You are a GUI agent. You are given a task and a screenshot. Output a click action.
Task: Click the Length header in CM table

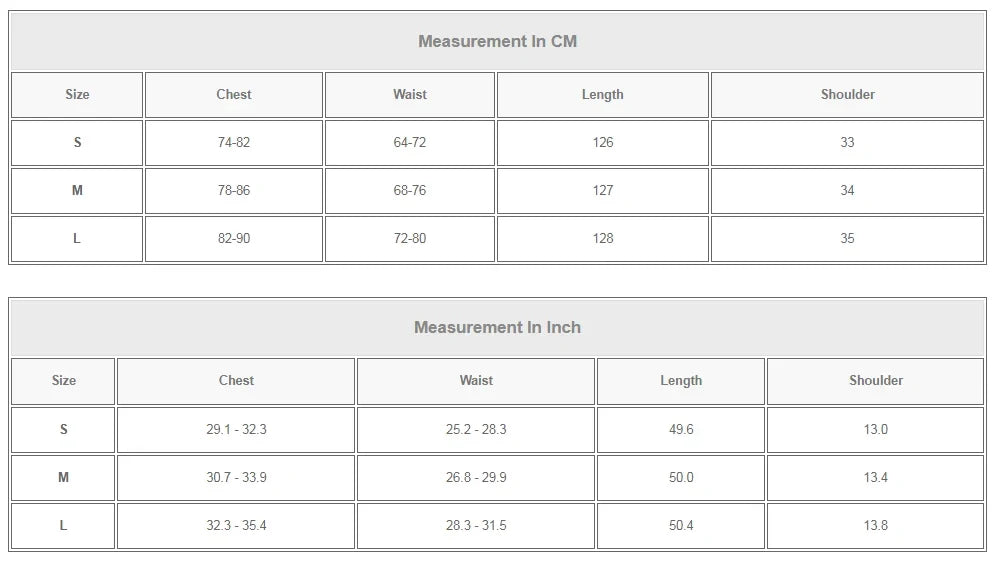pos(603,95)
